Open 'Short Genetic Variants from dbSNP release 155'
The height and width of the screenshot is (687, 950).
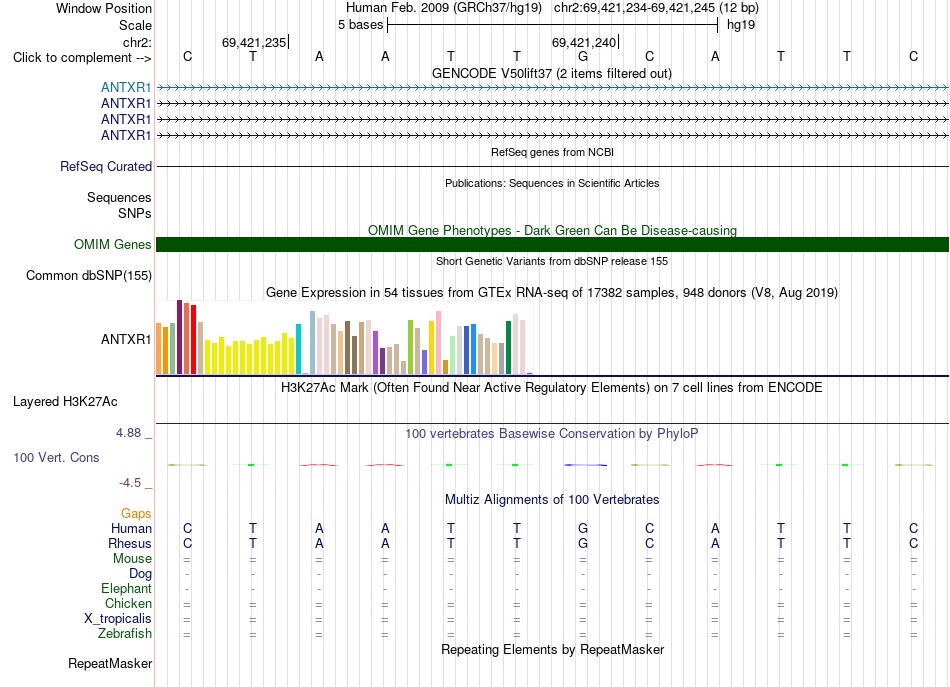pos(552,261)
